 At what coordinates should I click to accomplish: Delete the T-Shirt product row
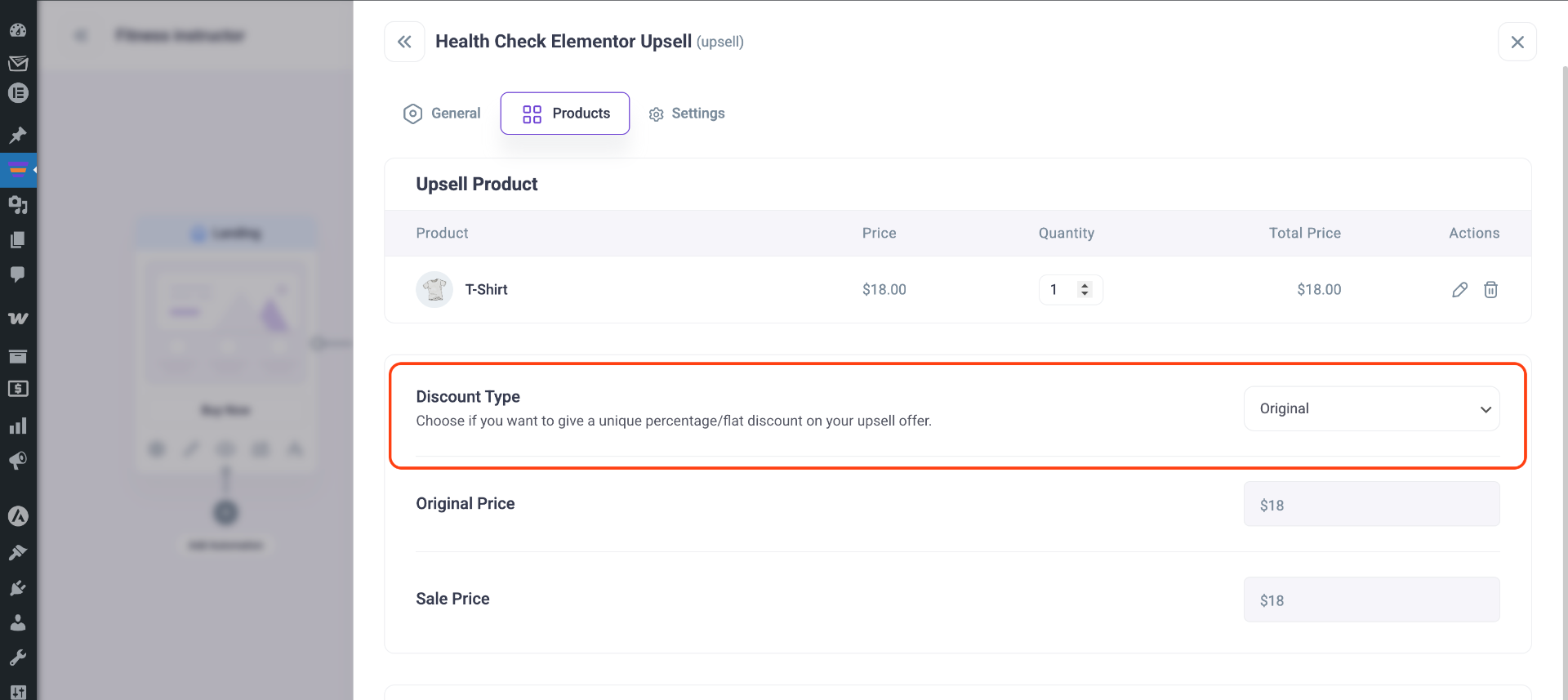coord(1490,290)
